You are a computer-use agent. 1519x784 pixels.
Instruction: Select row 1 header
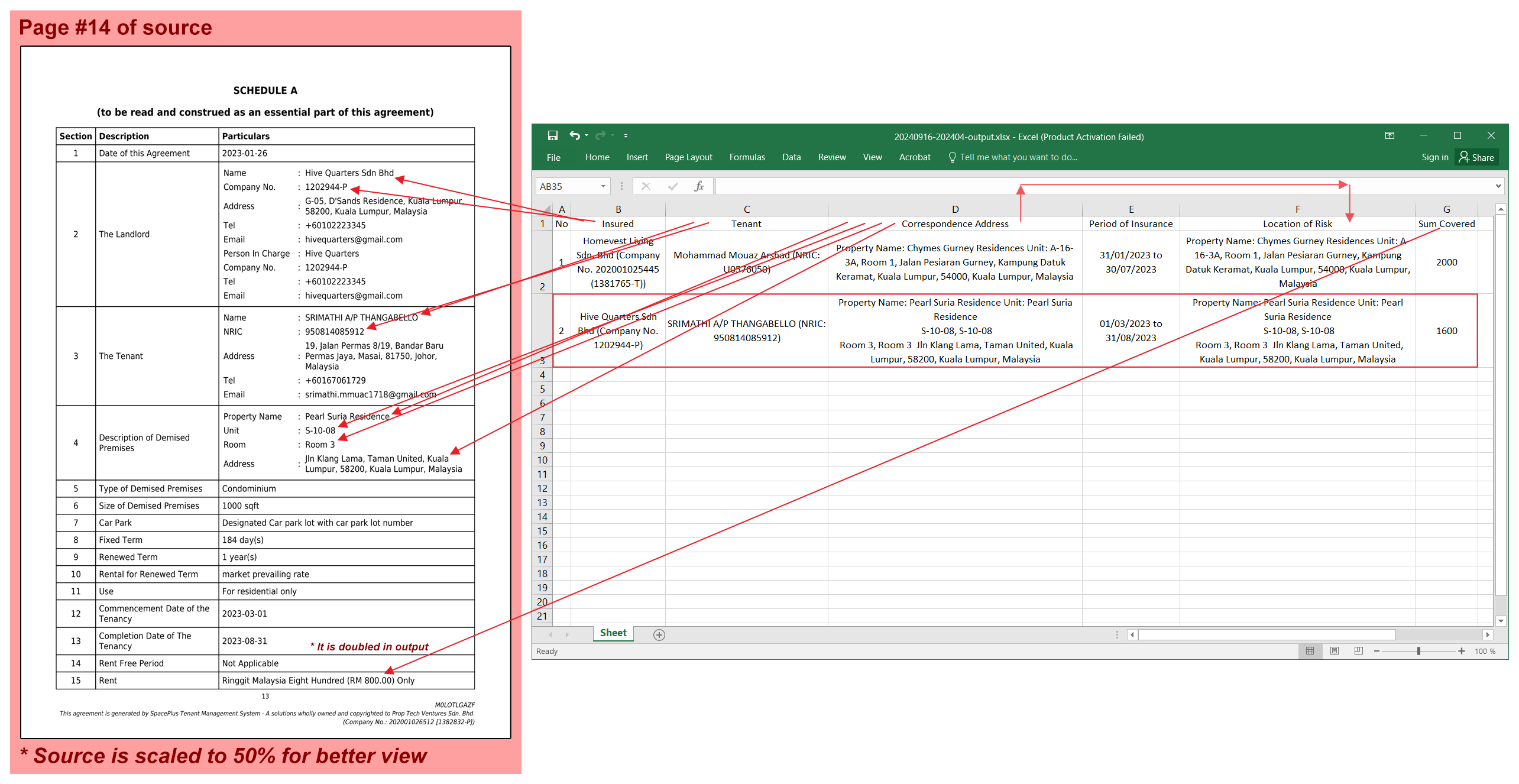[542, 223]
